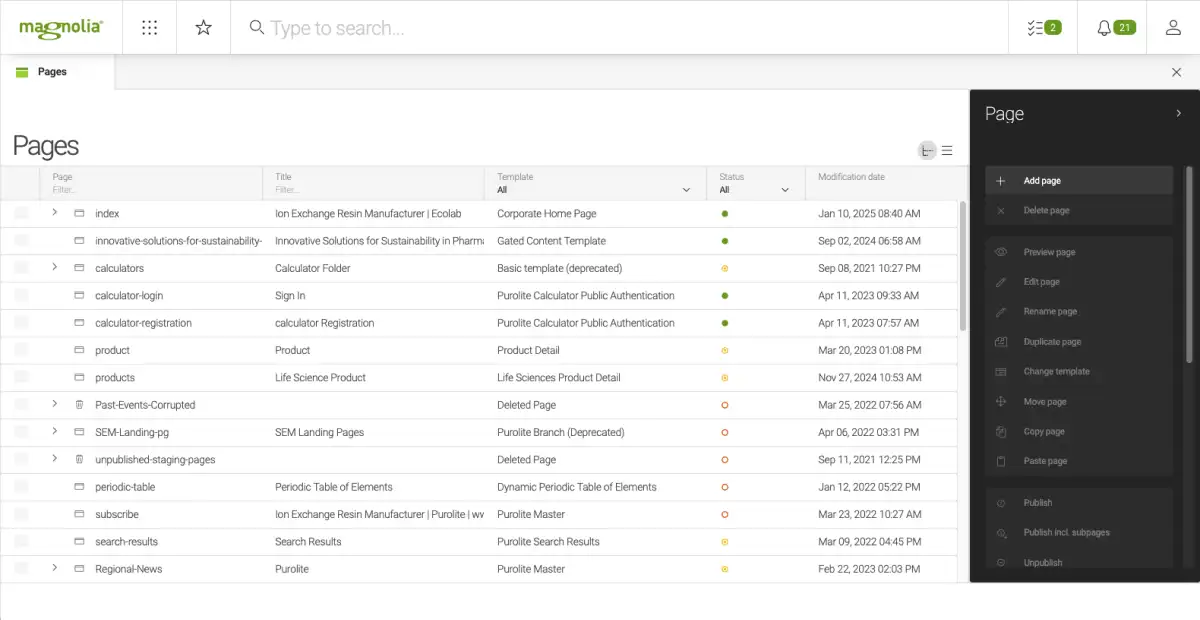The height and width of the screenshot is (620, 1200).
Task: Click status indicator of subscribe row
Action: click(x=724, y=514)
